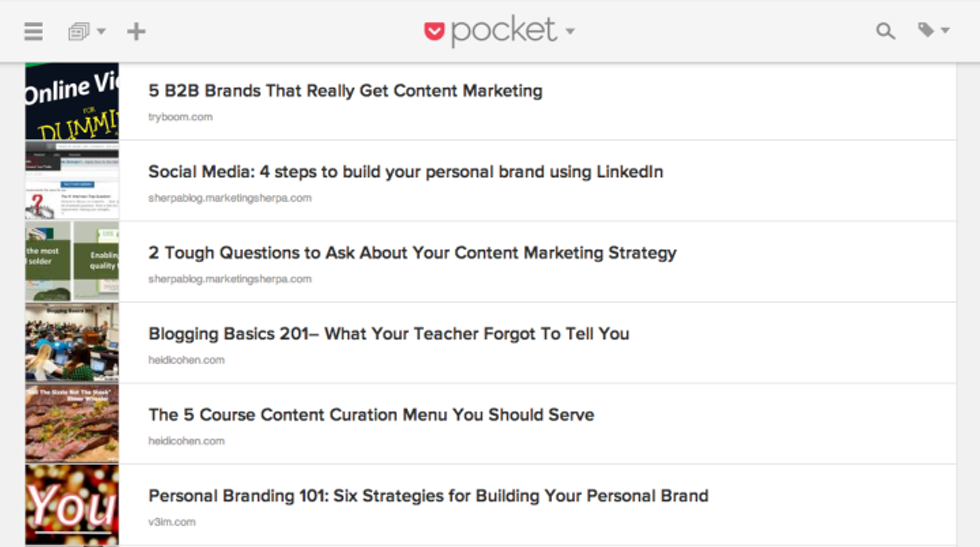The height and width of the screenshot is (547, 980).
Task: Open the "Blogging Basics 201" article
Action: click(388, 334)
